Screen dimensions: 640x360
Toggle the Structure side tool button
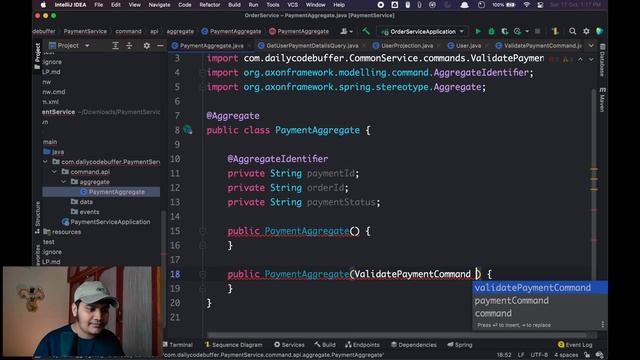click(x=37, y=218)
